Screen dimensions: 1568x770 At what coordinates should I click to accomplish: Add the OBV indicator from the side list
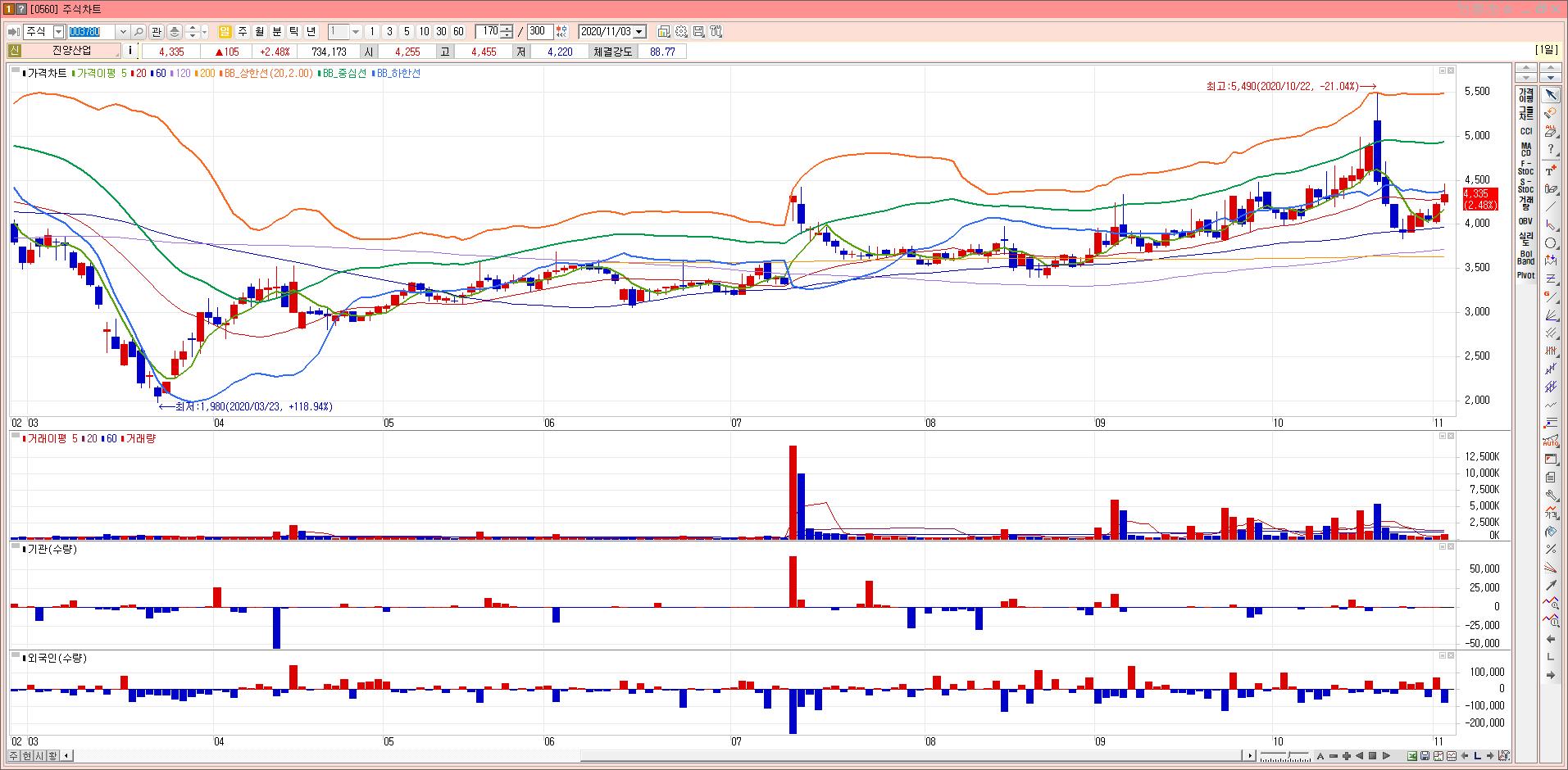1525,221
